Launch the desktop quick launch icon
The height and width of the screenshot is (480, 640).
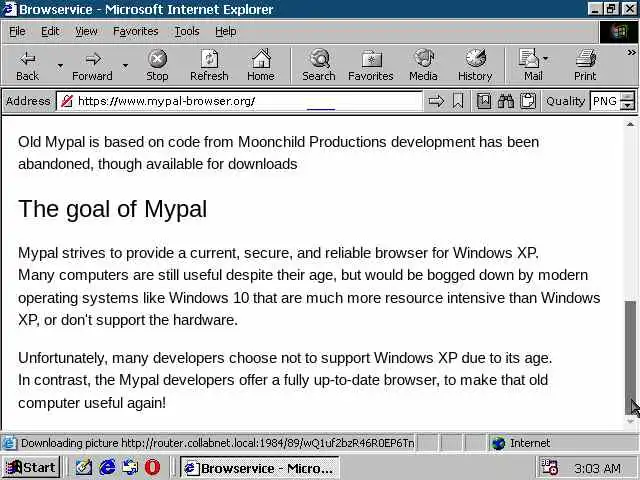[x=83, y=467]
